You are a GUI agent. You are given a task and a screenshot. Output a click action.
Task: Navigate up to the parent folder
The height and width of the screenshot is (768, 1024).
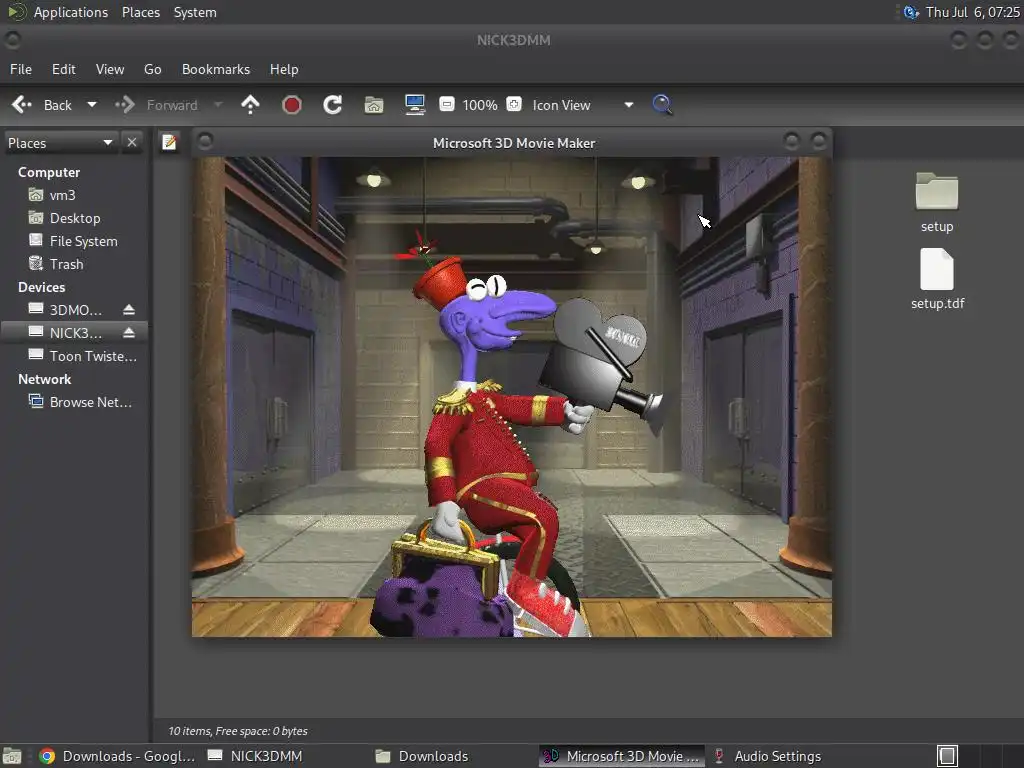click(250, 104)
